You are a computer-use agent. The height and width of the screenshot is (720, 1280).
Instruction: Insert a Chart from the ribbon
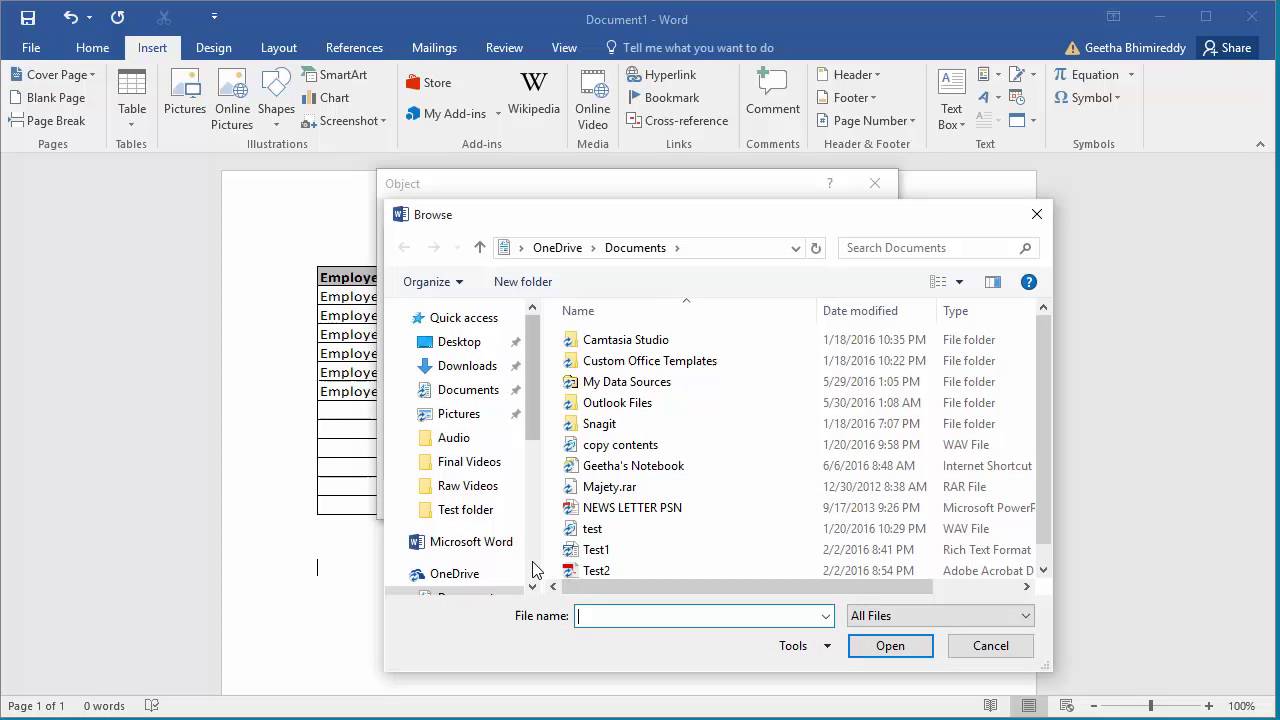point(326,98)
